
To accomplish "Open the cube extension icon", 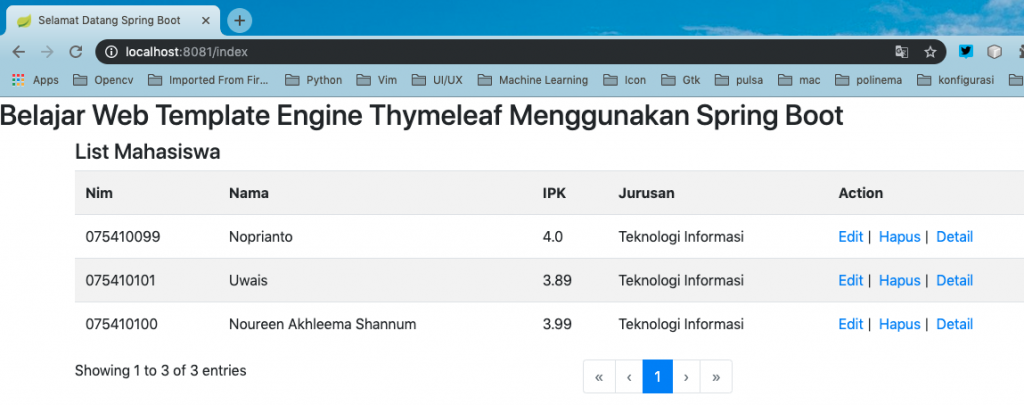I will [994, 52].
